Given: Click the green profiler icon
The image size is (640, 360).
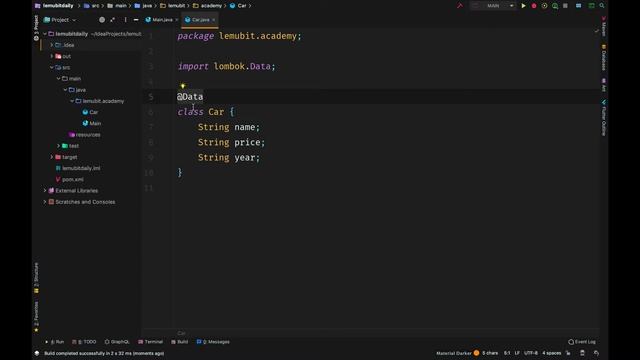Looking at the screenshot, I should [x=555, y=6].
